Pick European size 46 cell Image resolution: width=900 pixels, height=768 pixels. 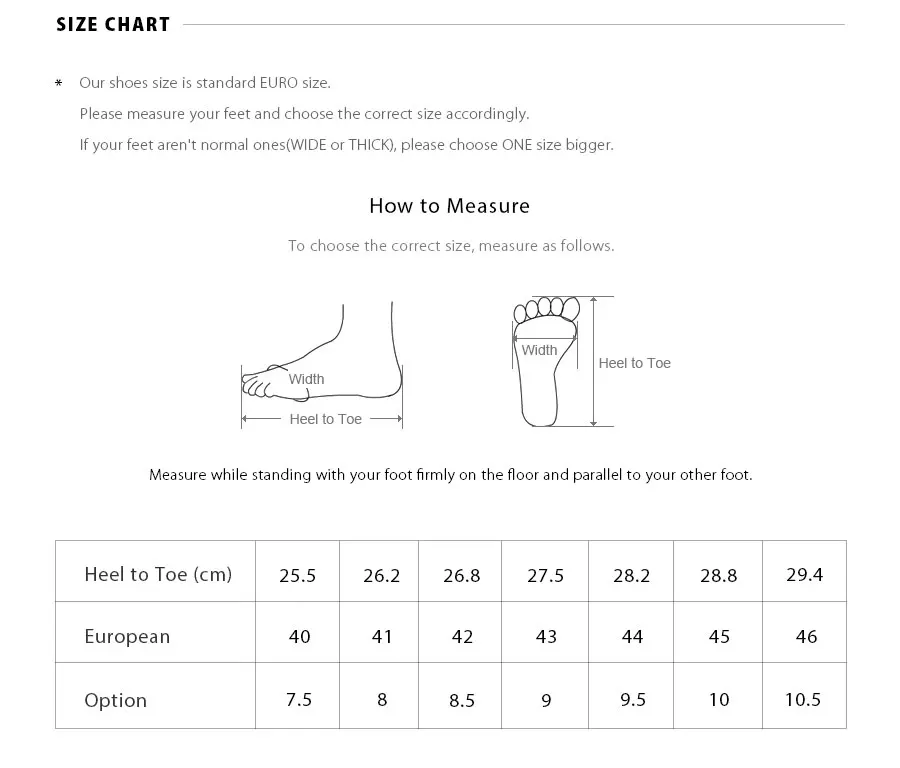click(x=805, y=636)
